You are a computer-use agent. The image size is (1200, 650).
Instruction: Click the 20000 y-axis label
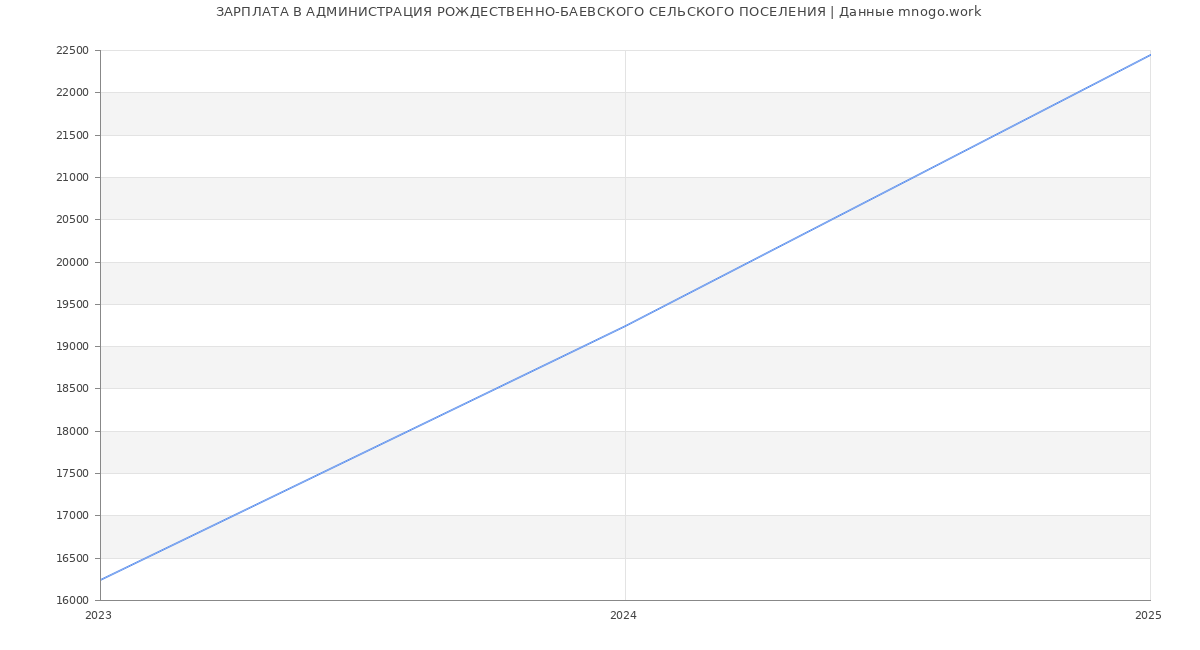pos(72,262)
